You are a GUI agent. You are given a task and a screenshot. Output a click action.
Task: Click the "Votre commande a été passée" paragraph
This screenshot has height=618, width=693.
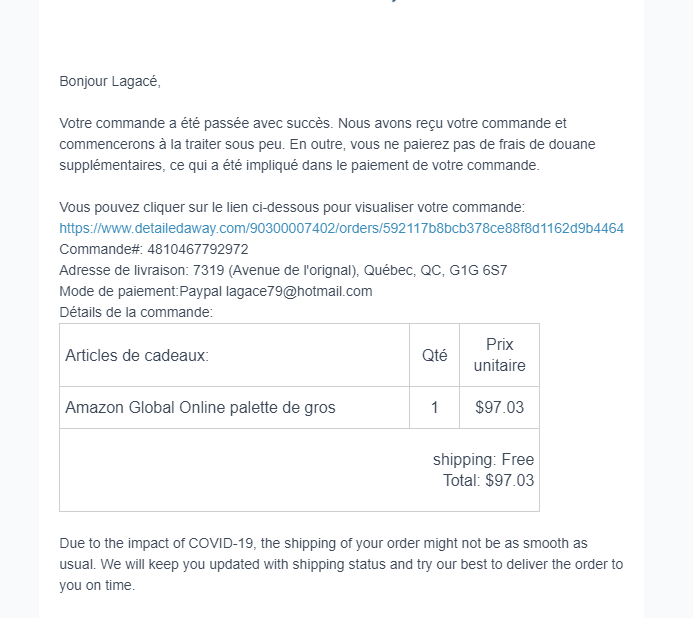pos(312,123)
